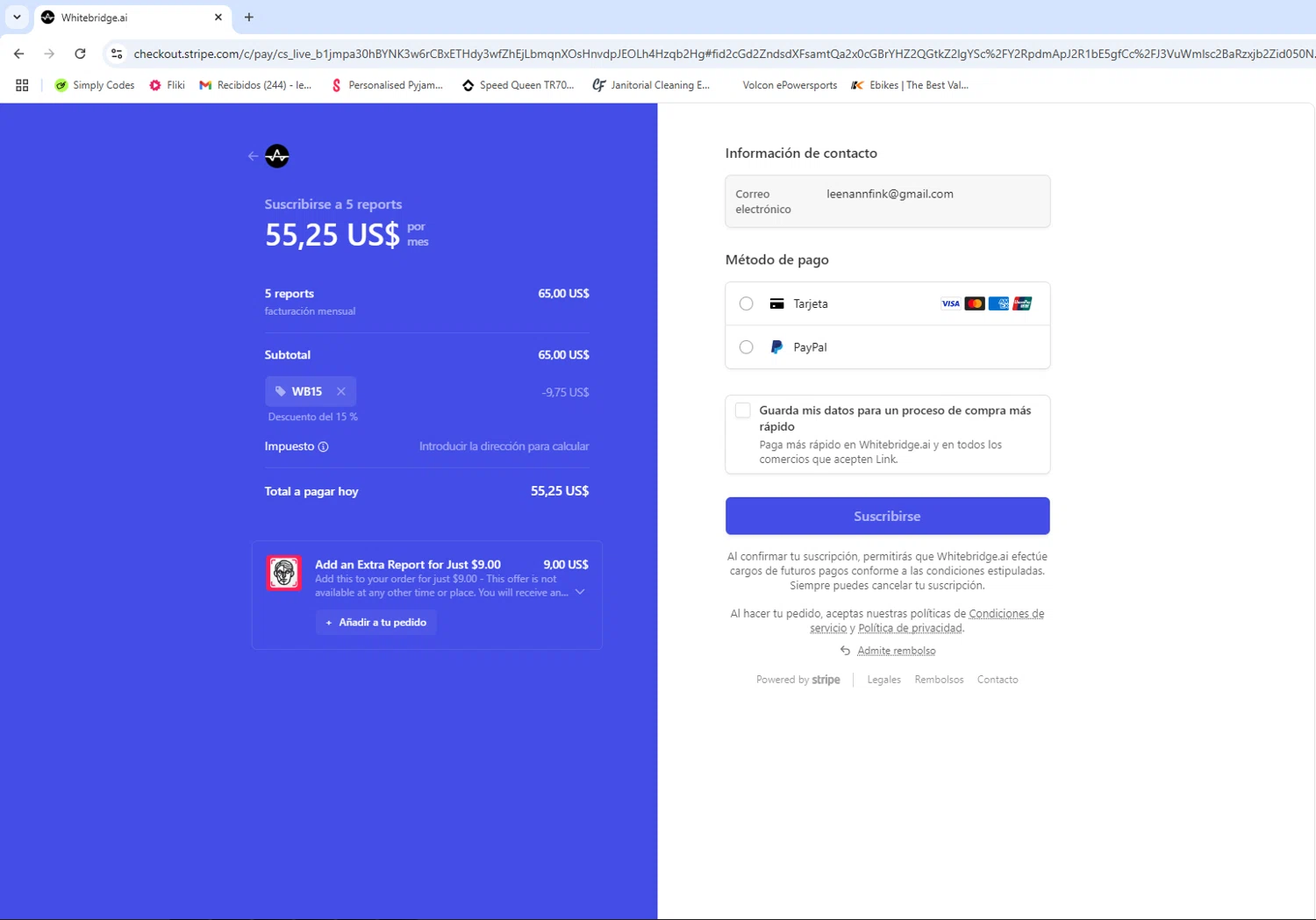Open Simply Codes bookmark

pyautogui.click(x=94, y=85)
